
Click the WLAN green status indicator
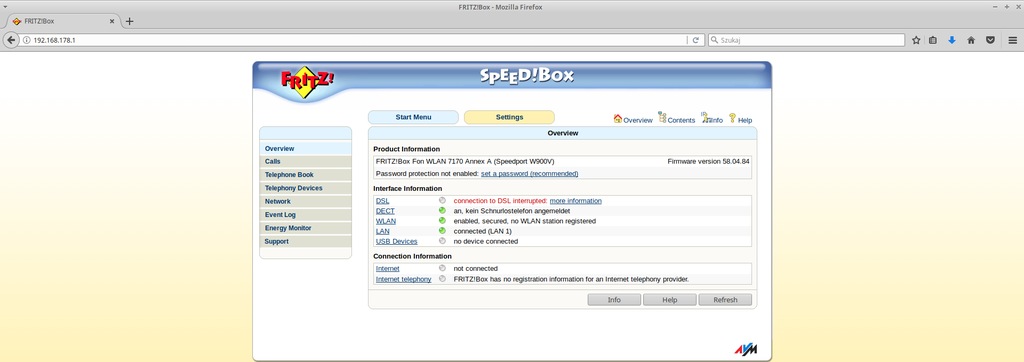click(x=442, y=221)
